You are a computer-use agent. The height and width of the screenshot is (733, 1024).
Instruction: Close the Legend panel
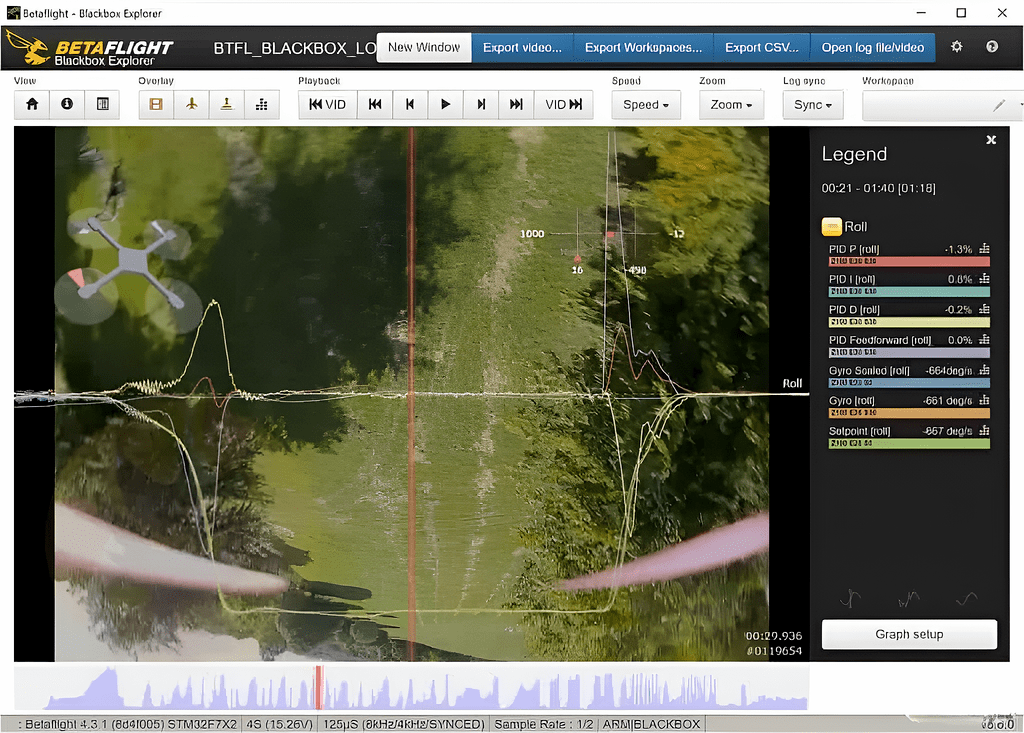pos(991,140)
